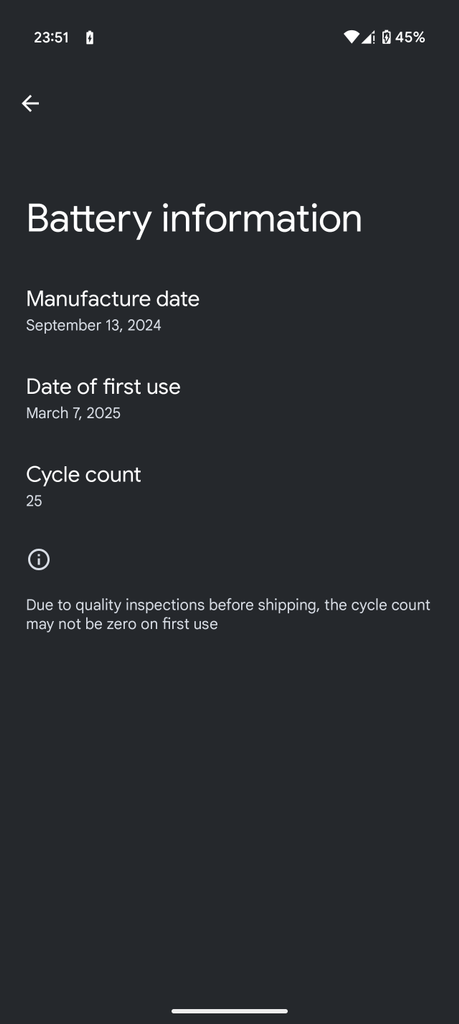This screenshot has width=459, height=1024.
Task: Tap the quality inspections note text
Action: (228, 614)
